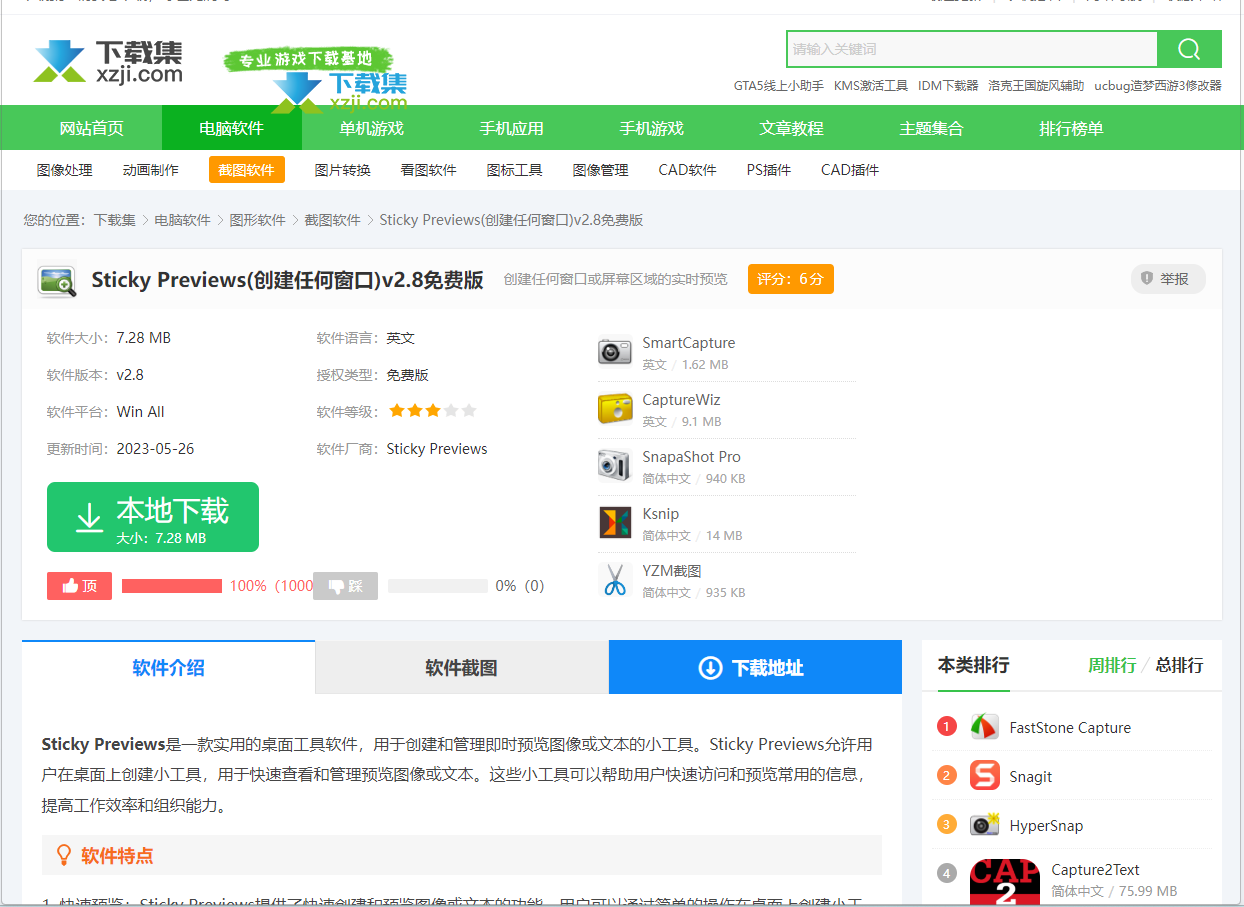The width and height of the screenshot is (1244, 907).
Task: Select PS插件 subcategory
Action: tap(769, 170)
